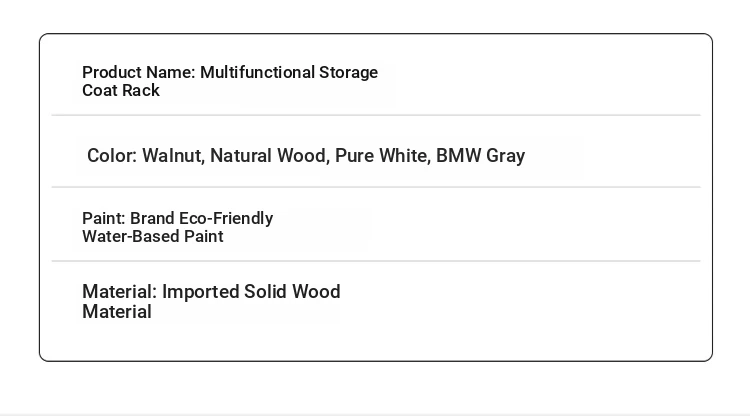Click the word "Wood" in the Material row

point(316,292)
